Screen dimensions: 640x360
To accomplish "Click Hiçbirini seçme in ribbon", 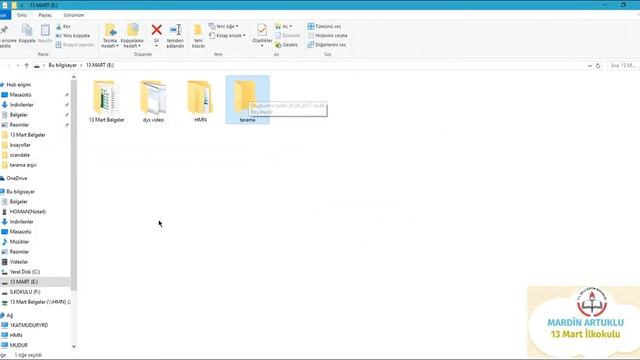I will point(328,36).
